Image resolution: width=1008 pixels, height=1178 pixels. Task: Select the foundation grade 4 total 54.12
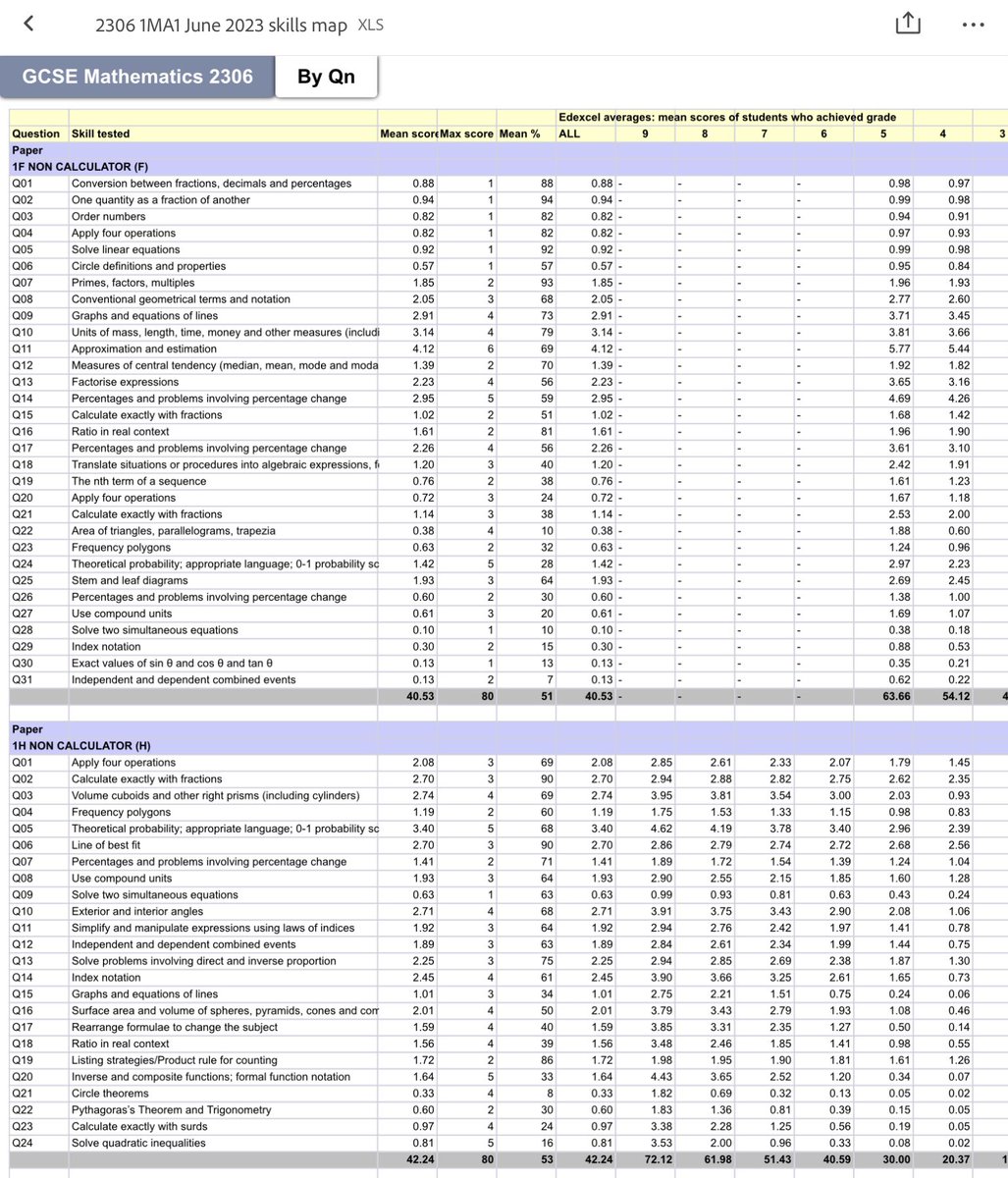click(x=942, y=696)
